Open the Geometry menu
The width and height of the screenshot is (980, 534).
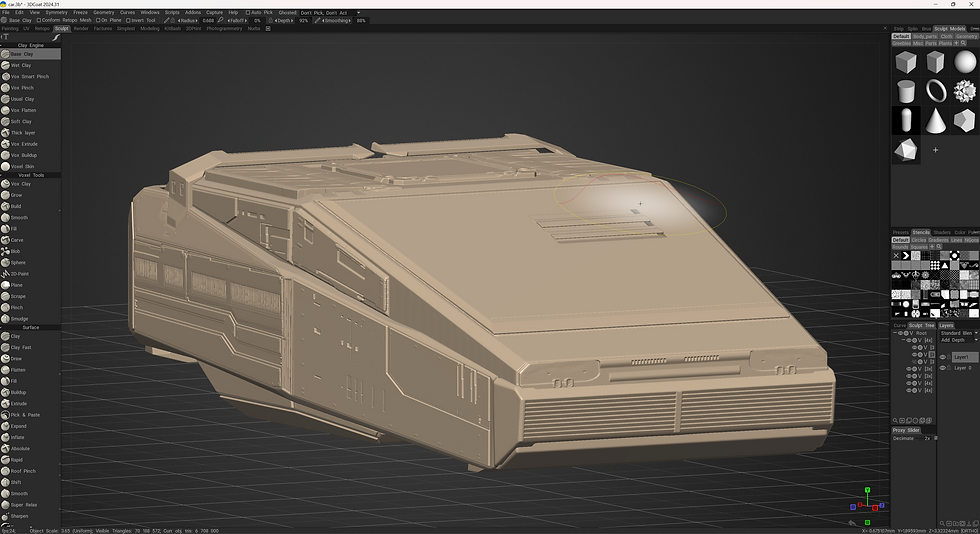click(x=104, y=13)
